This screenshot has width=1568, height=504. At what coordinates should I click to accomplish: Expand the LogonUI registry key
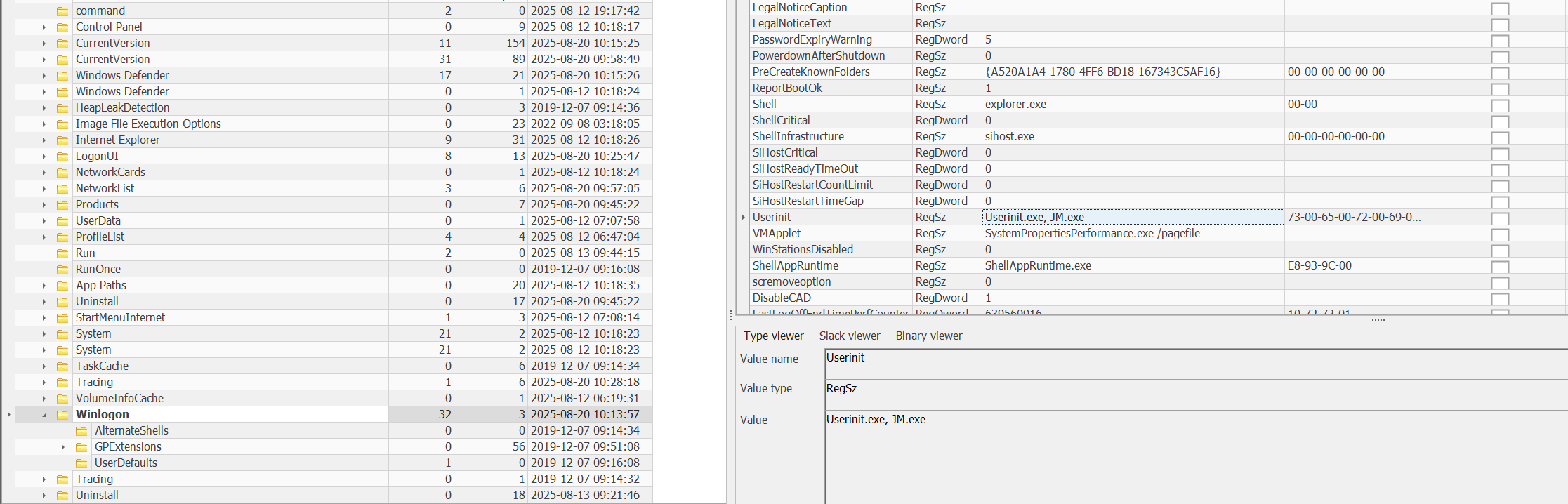[44, 157]
